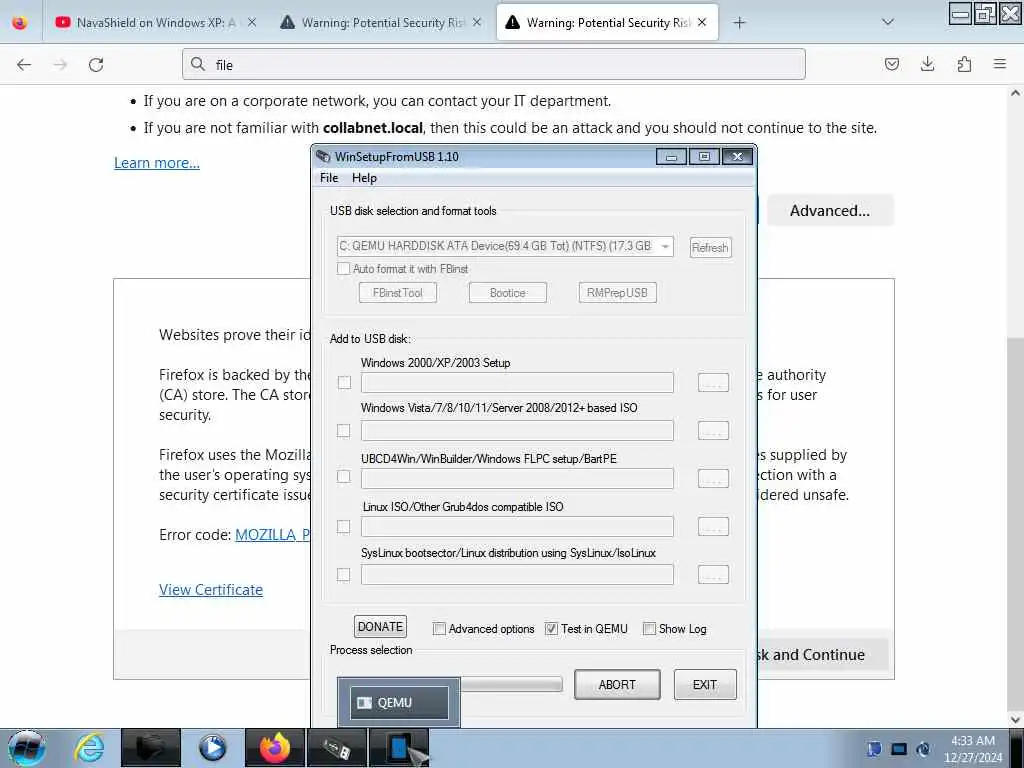Click the Firefox back arrow
This screenshot has height=768, width=1024.
24,65
